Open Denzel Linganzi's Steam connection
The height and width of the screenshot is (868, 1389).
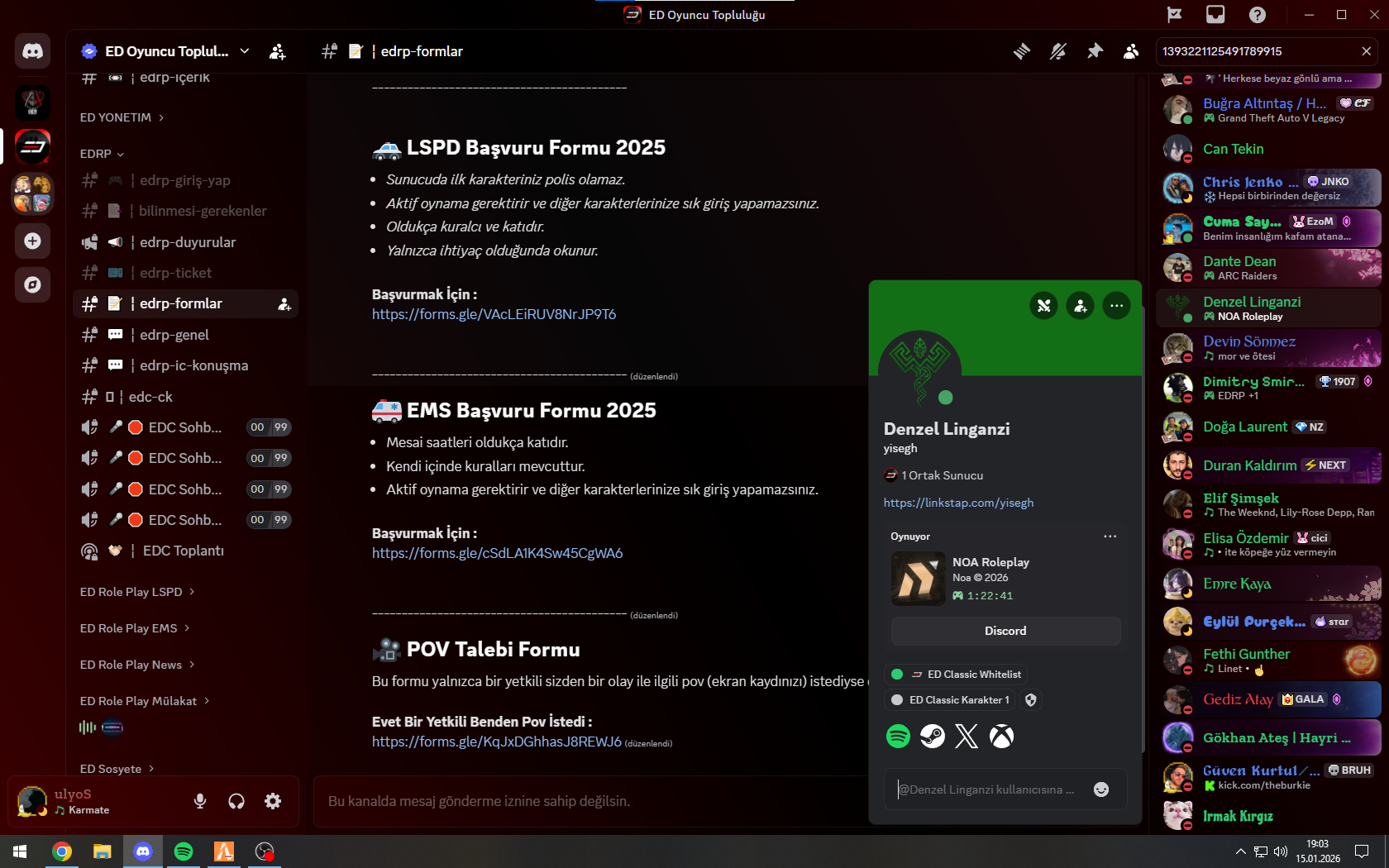[933, 736]
